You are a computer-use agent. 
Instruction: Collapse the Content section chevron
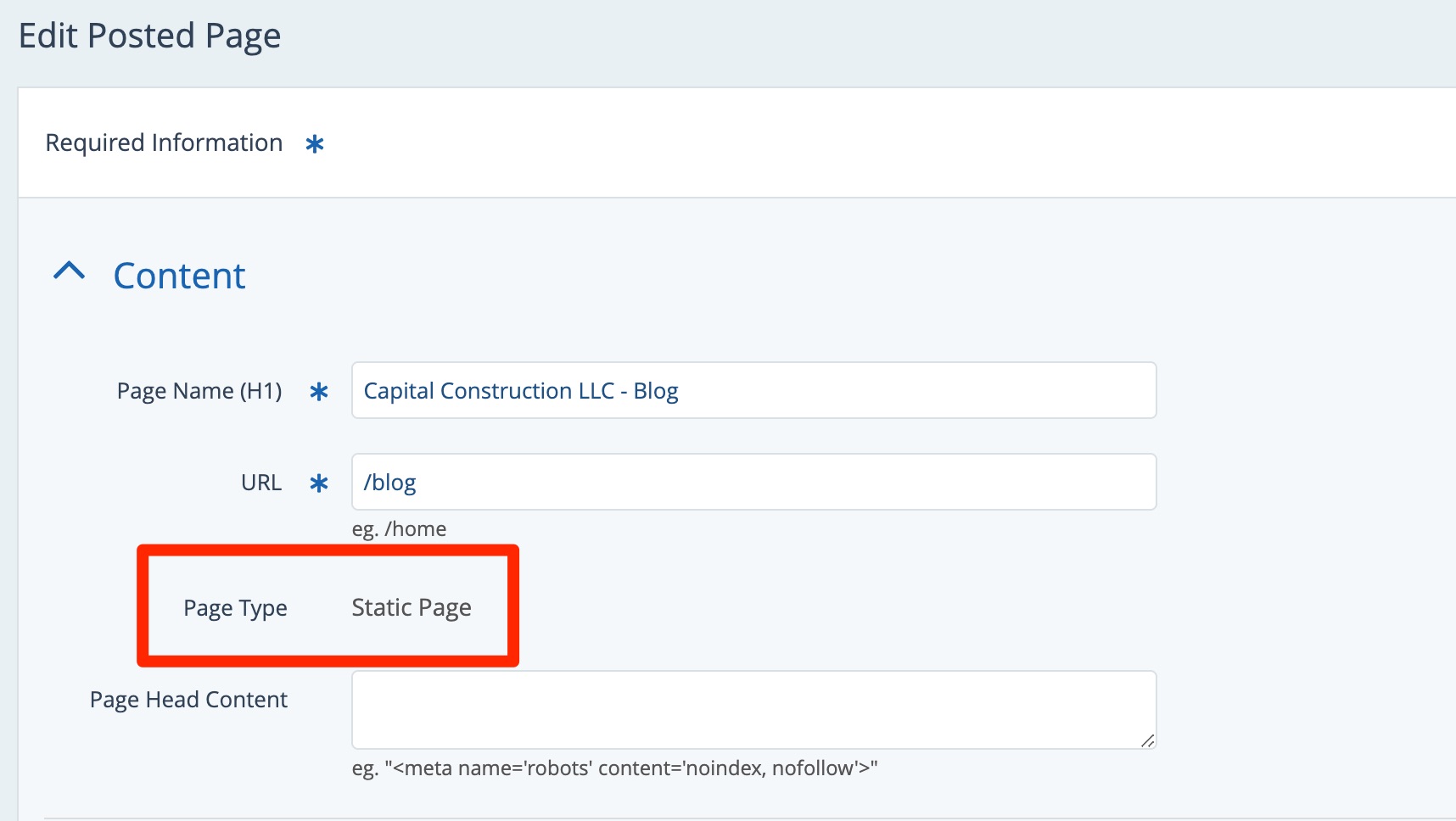(x=70, y=271)
